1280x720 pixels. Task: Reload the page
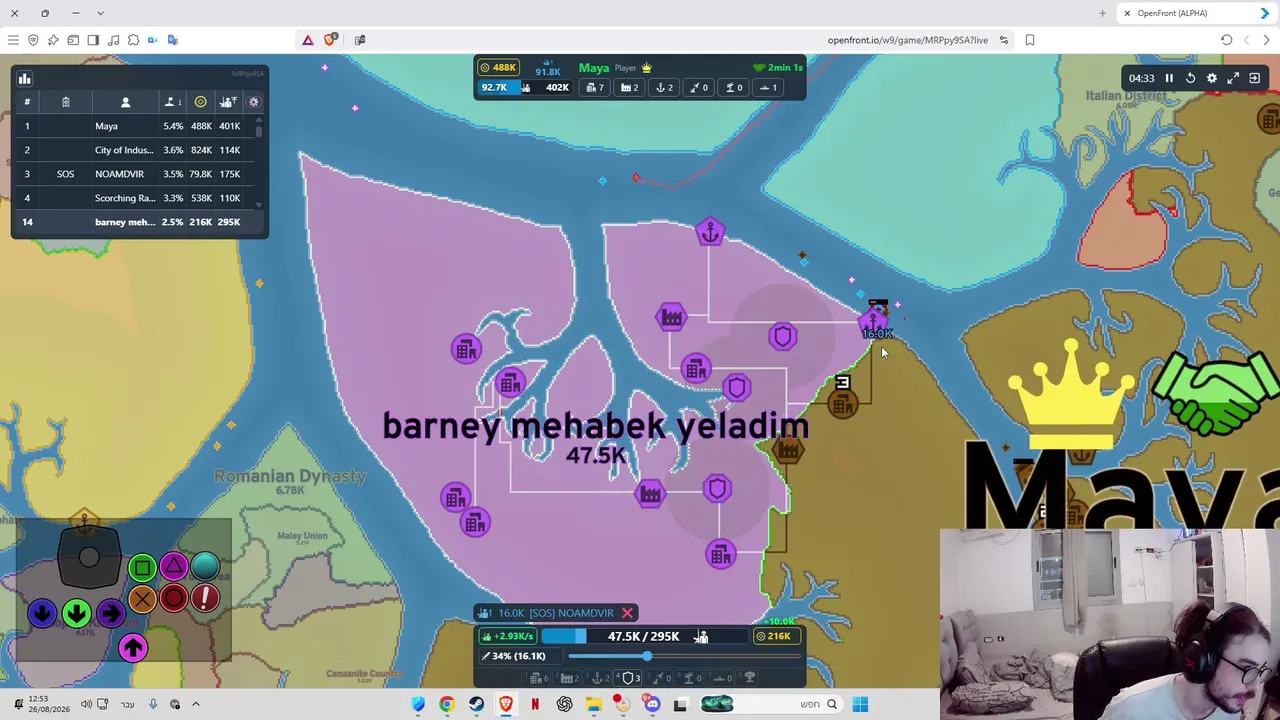click(x=1226, y=40)
